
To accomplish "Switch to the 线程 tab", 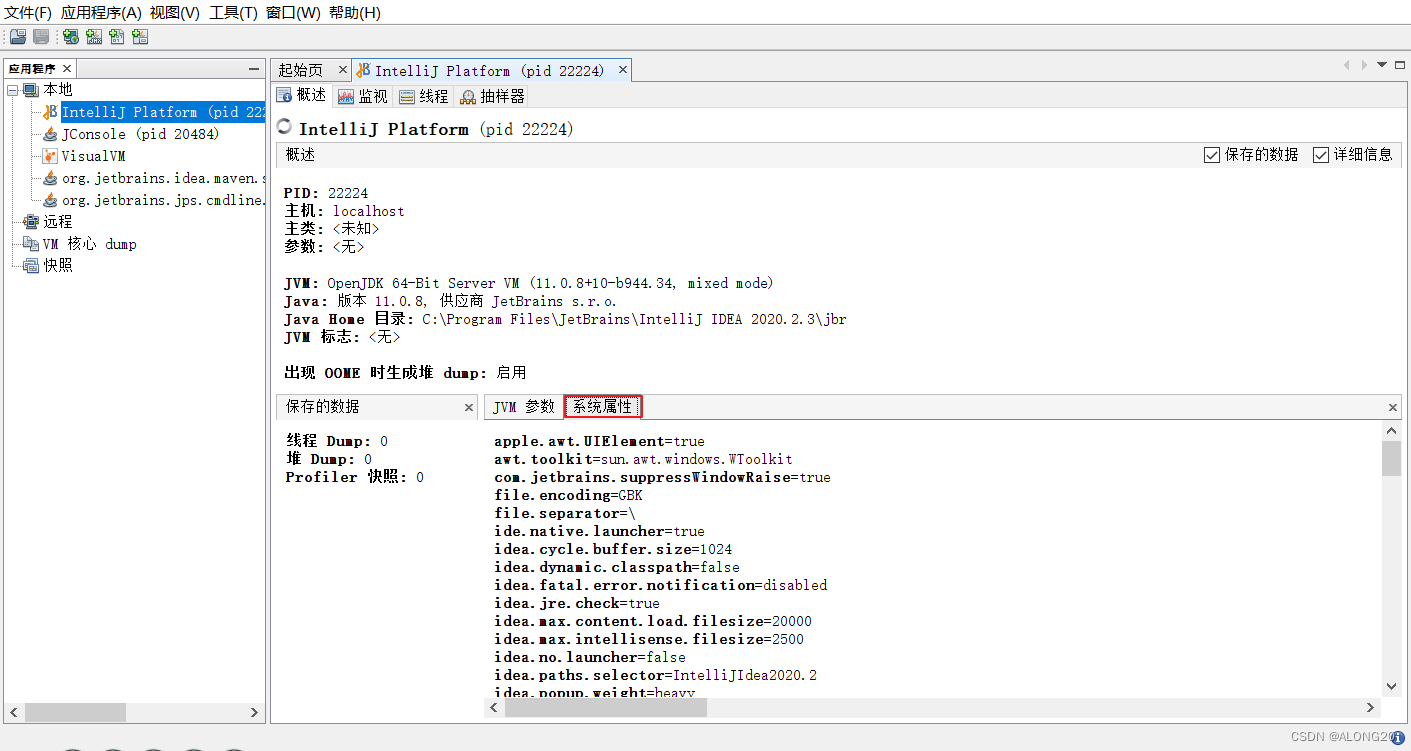I will coord(424,96).
